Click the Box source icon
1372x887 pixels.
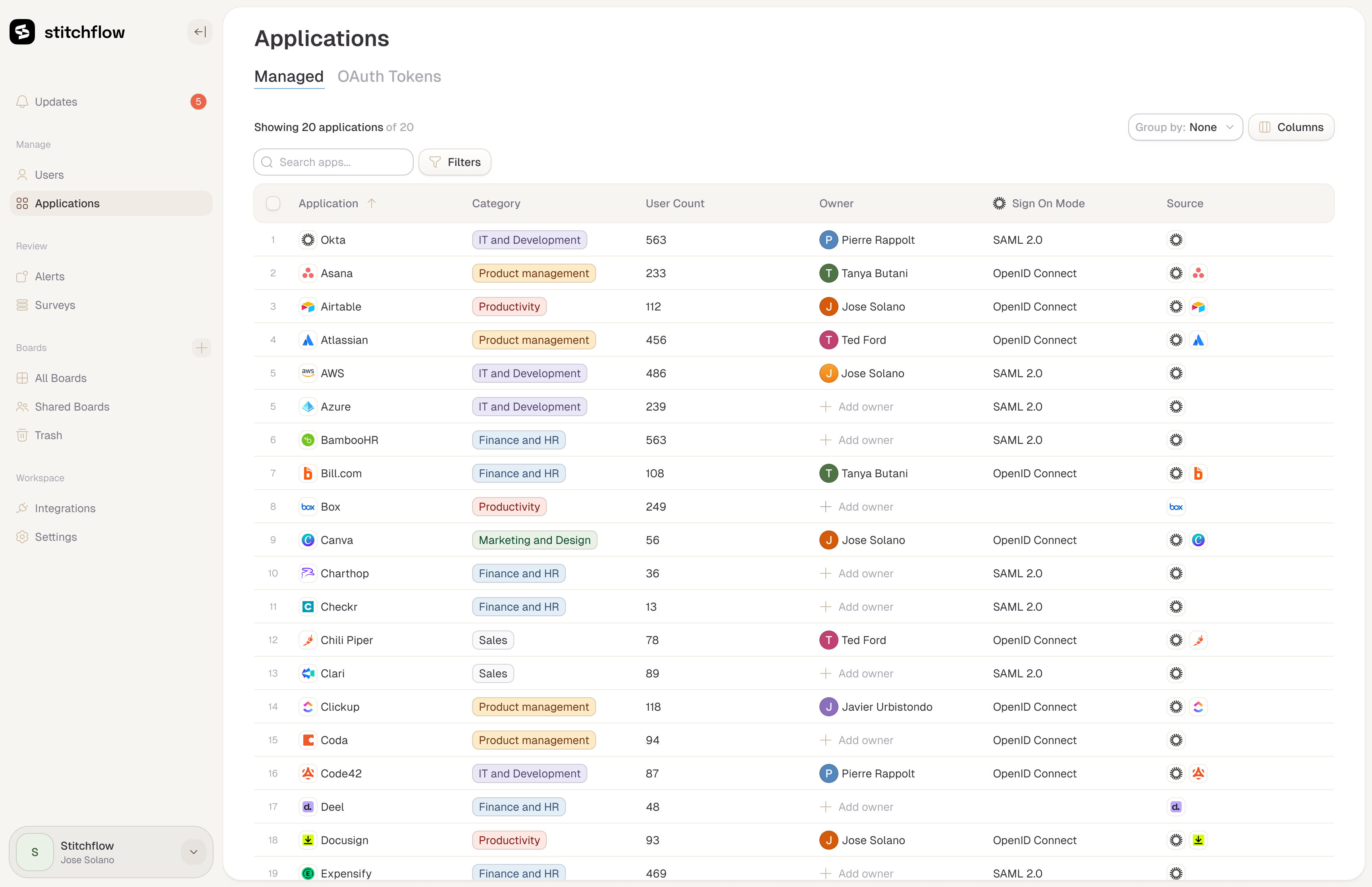1175,507
